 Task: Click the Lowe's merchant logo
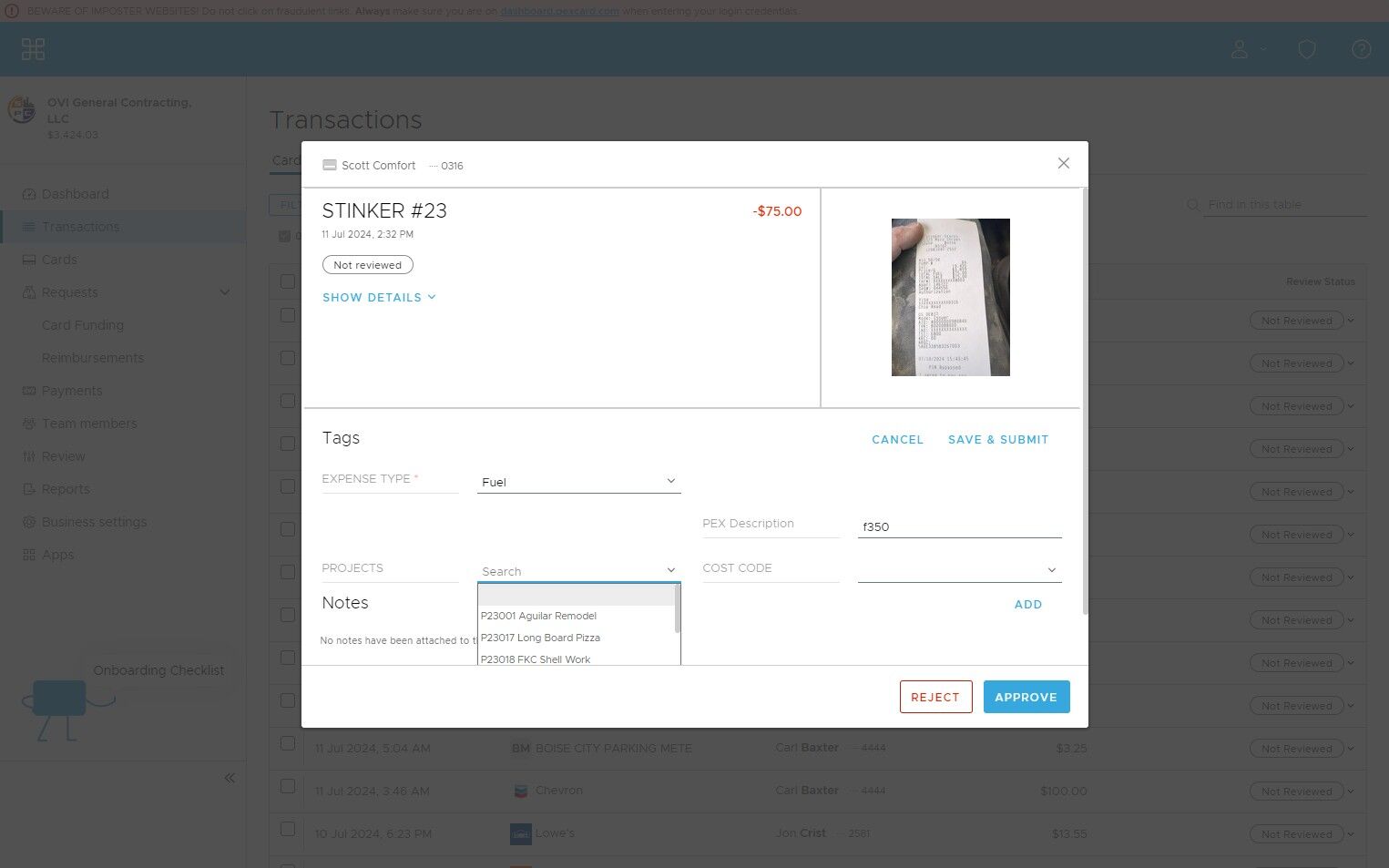click(521, 833)
